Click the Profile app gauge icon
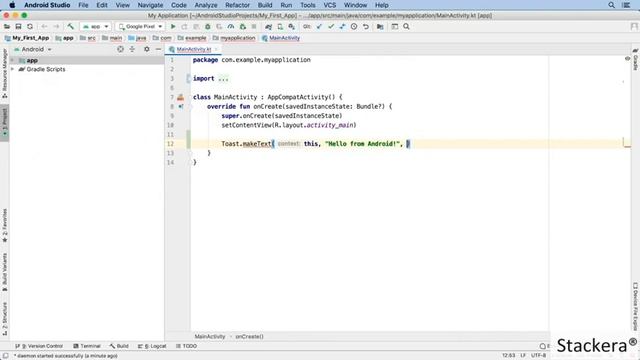640x360 pixels. coord(231,27)
